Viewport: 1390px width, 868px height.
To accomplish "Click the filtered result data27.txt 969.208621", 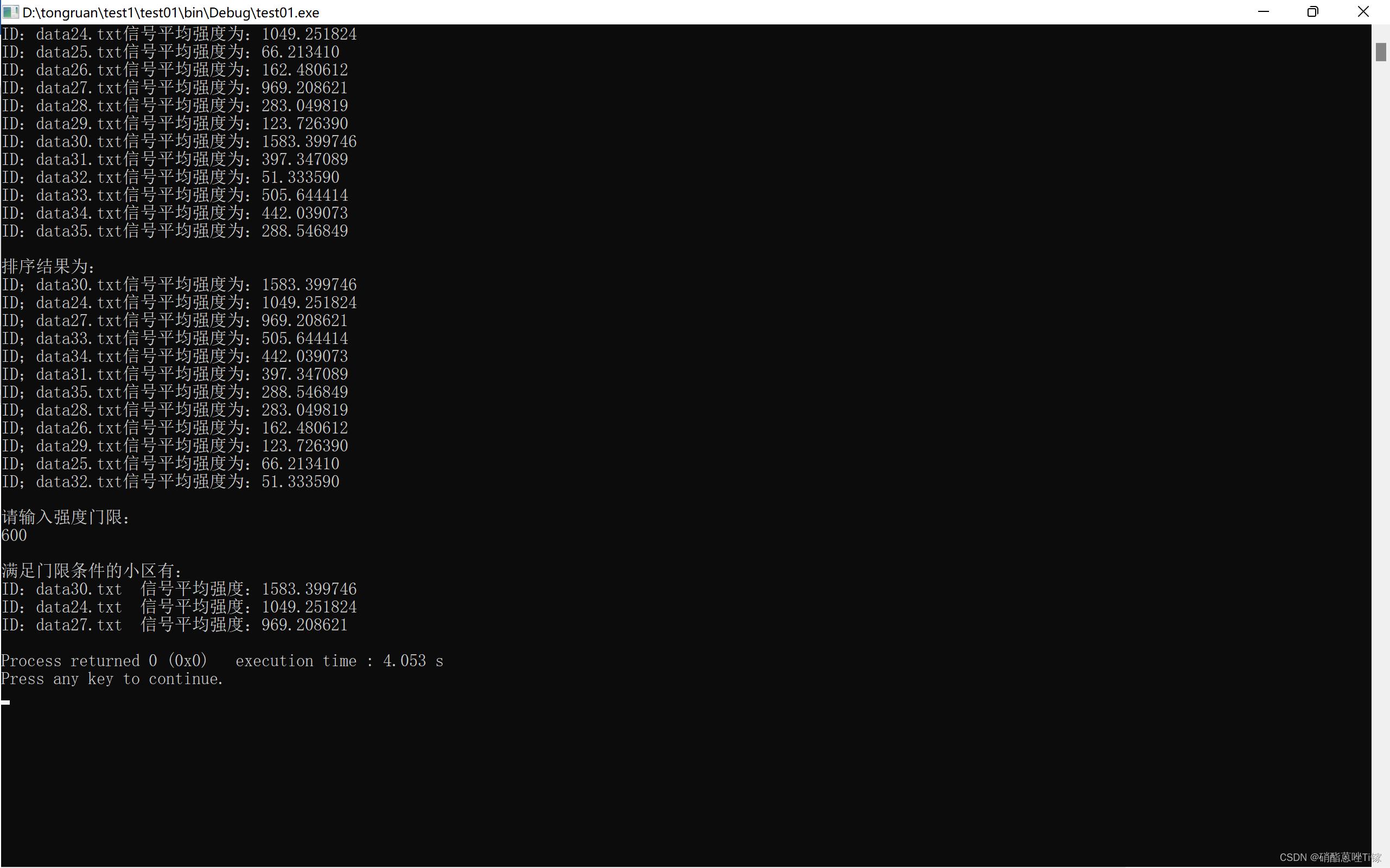I will pos(175,624).
